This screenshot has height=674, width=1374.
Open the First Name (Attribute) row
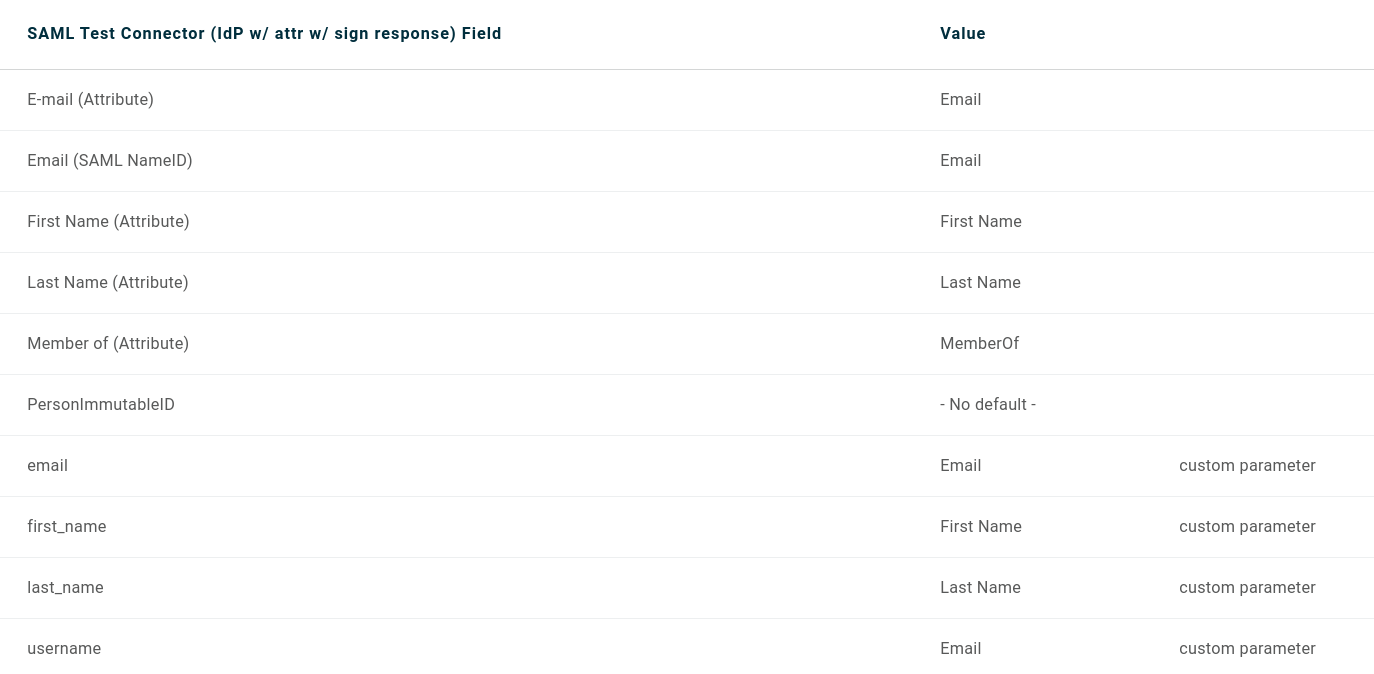pos(108,222)
